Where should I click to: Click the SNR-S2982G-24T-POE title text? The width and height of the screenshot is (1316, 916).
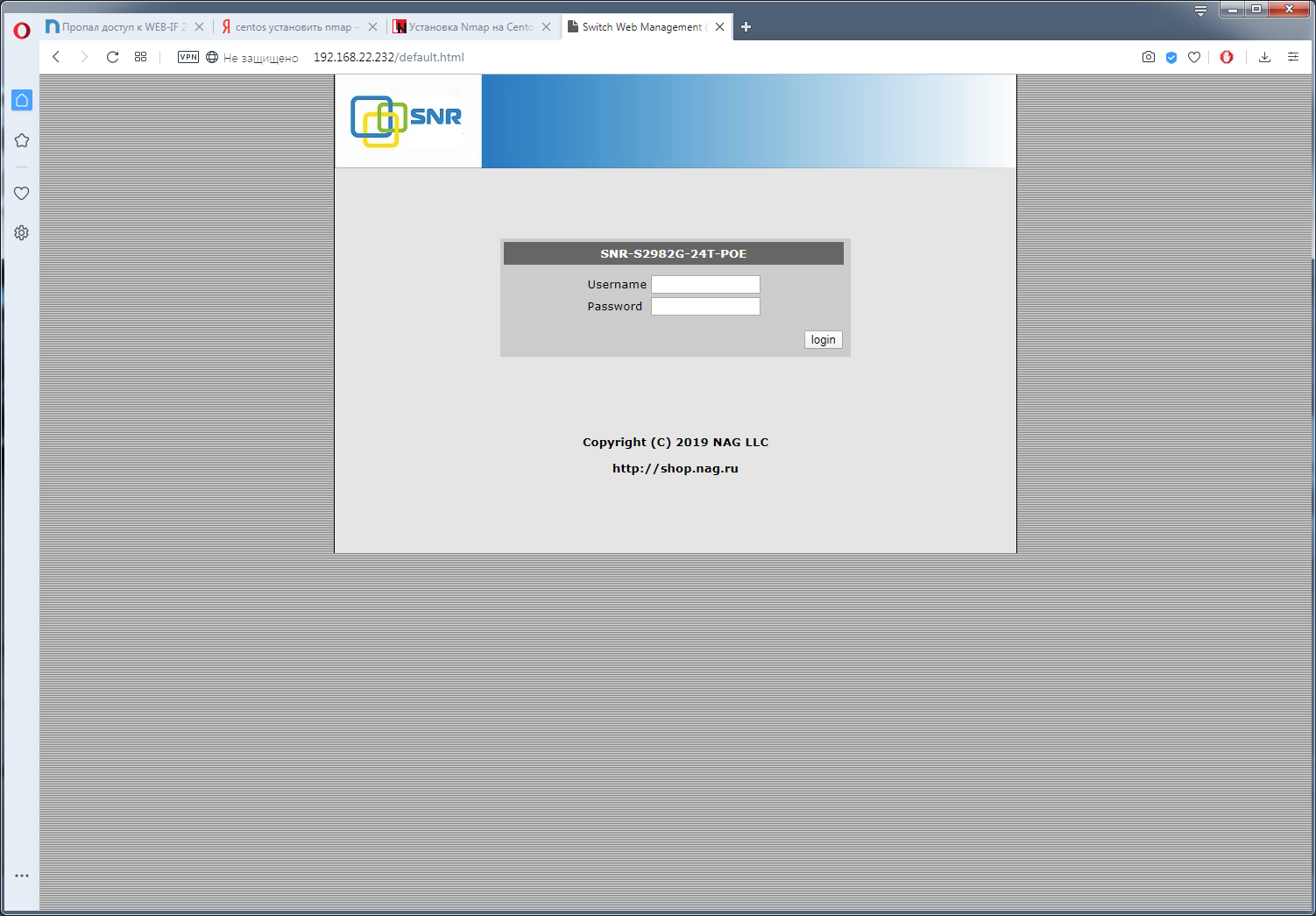click(674, 253)
